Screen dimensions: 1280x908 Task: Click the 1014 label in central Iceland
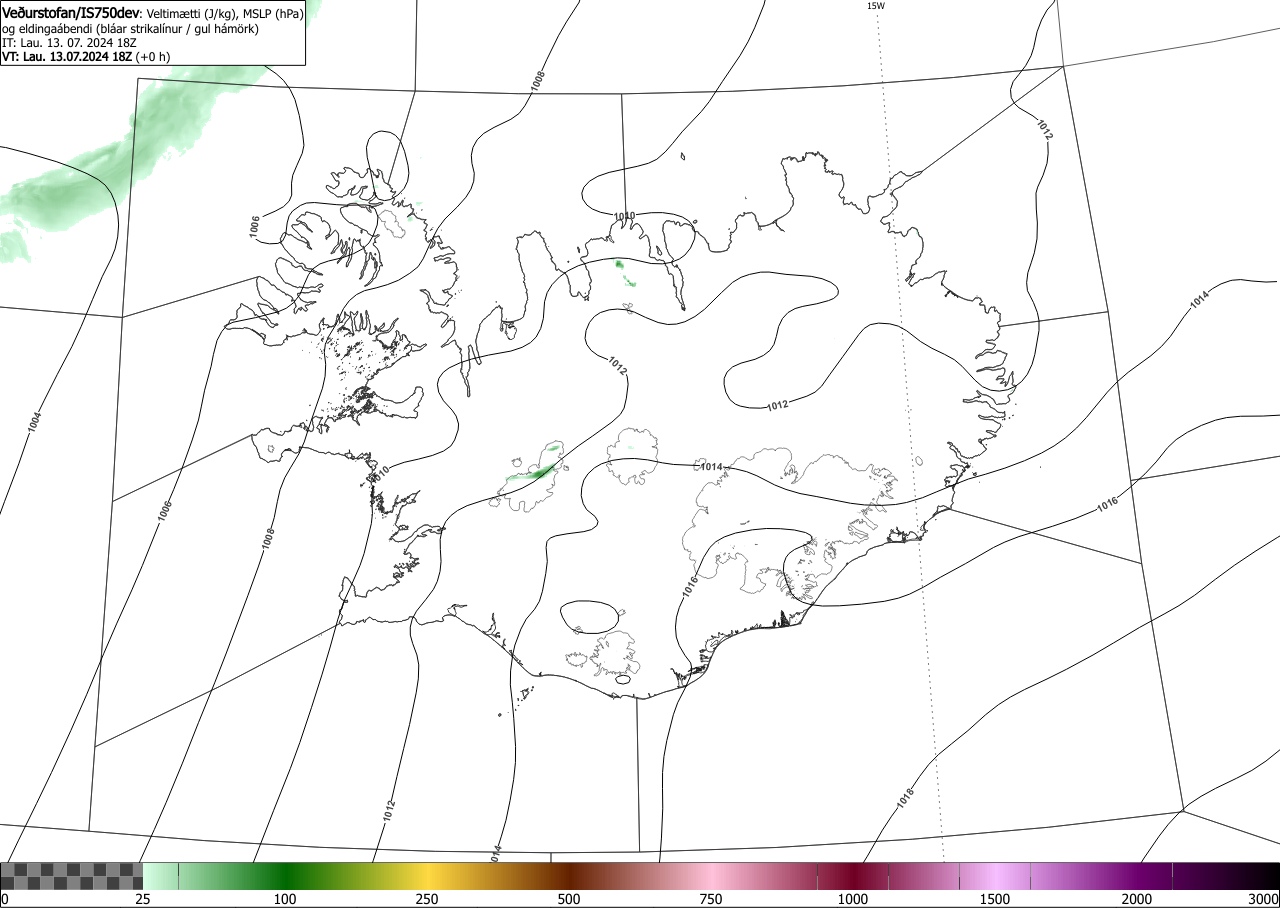[x=711, y=467]
